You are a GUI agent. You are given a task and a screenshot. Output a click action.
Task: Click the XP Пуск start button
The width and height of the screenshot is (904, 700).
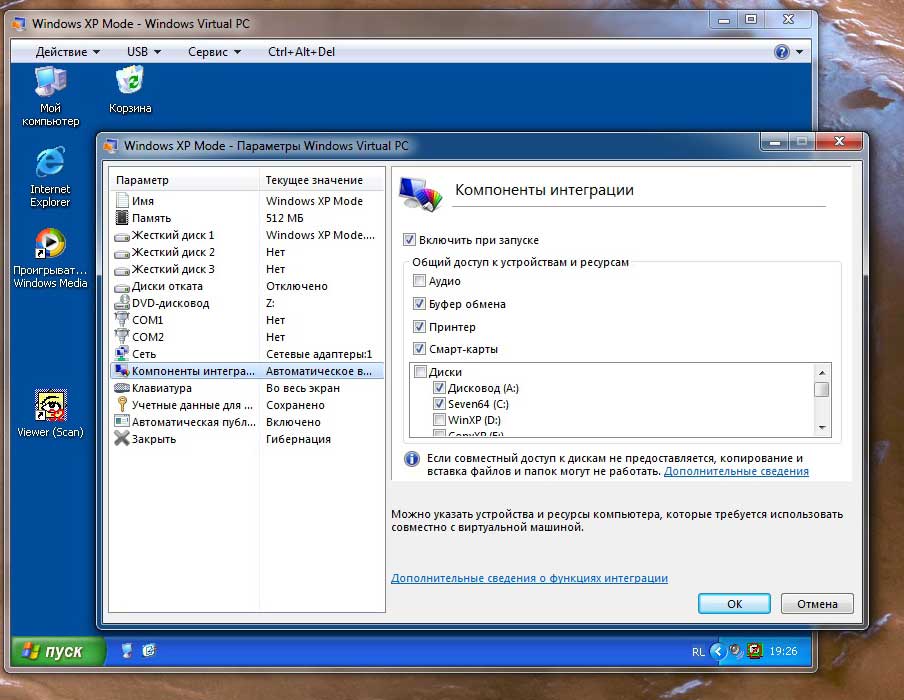[58, 652]
